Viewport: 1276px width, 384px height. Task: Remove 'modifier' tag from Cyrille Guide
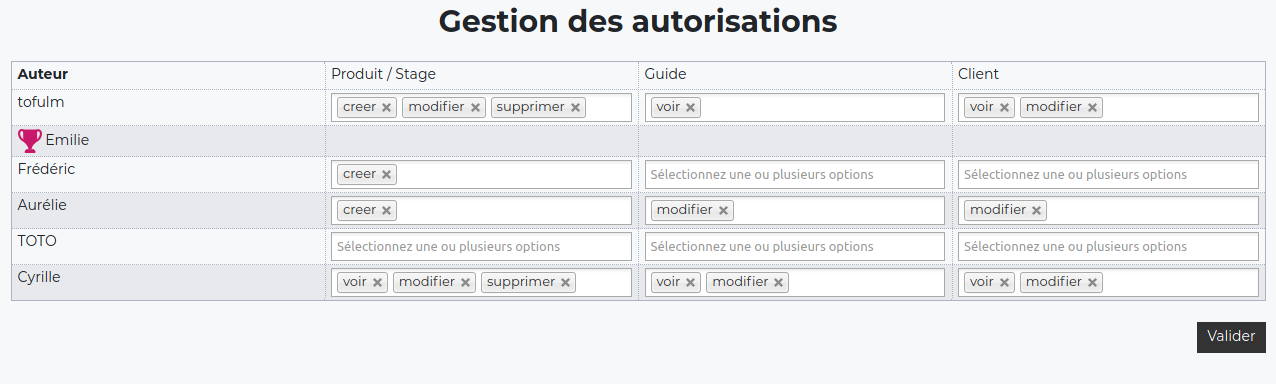coord(778,282)
